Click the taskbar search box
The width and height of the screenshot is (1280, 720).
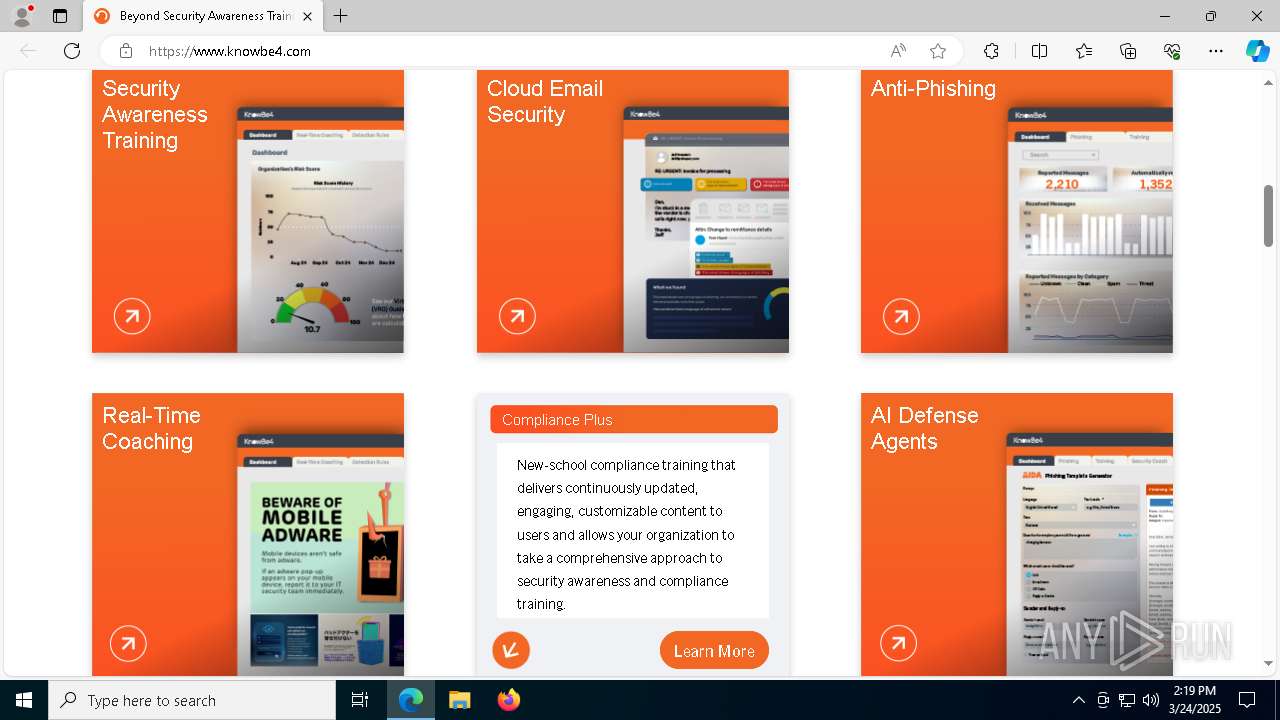(192, 700)
